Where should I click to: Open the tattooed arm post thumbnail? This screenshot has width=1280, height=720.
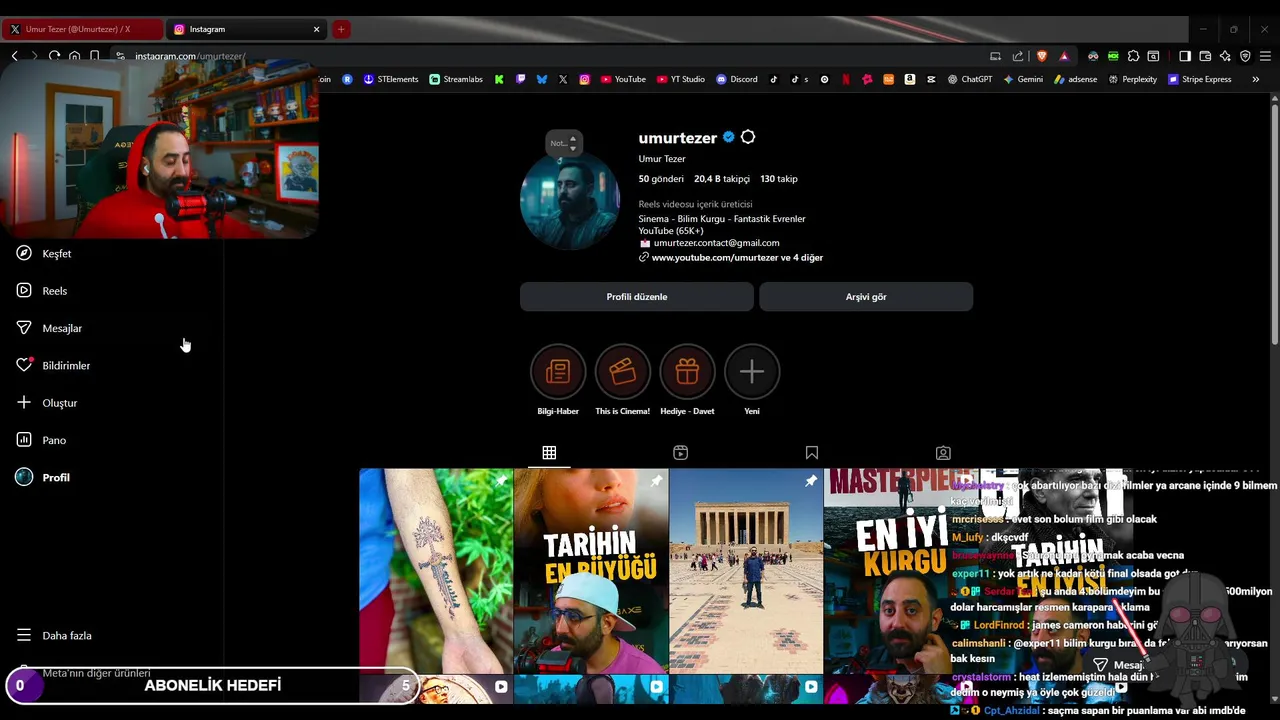click(x=436, y=571)
